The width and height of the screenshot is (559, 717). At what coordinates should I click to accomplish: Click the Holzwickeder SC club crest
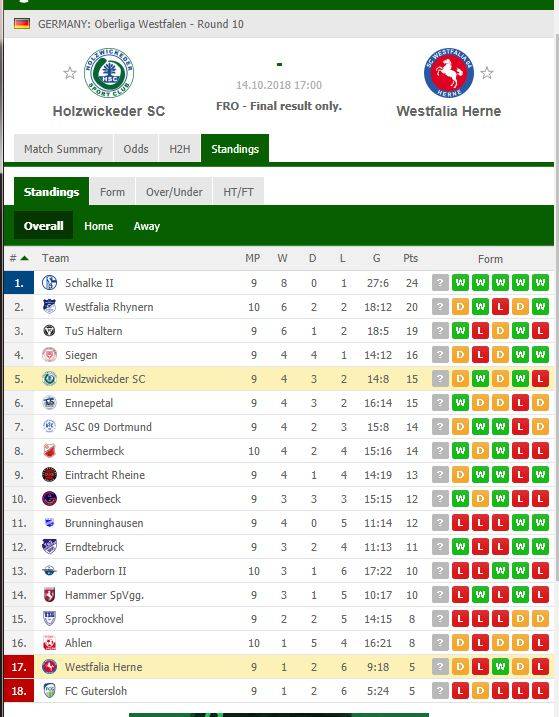point(109,73)
